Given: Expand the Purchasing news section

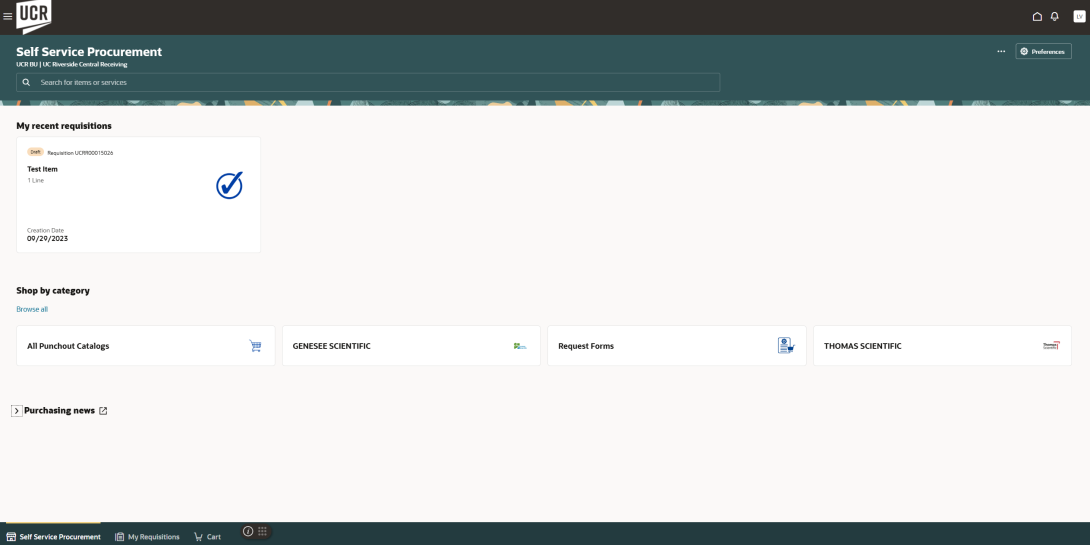Looking at the screenshot, I should (17, 411).
